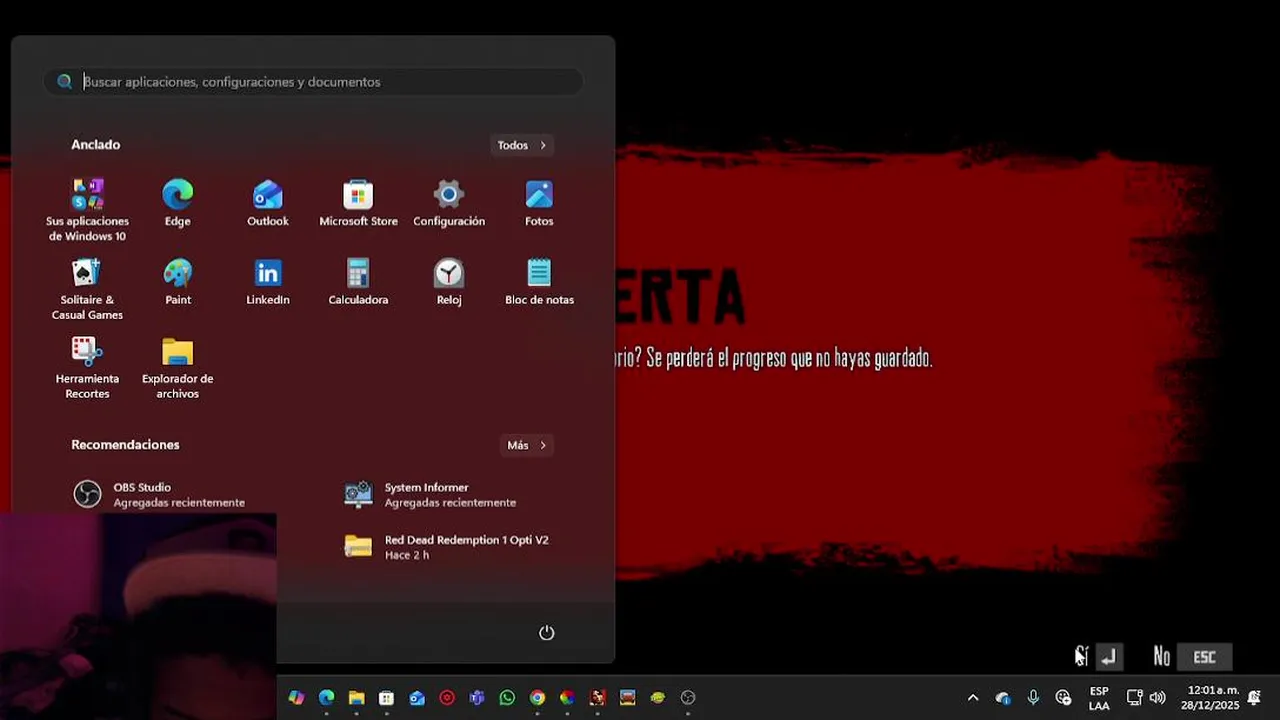Open Explorador de archivos in Start
The image size is (1280, 720).
(x=178, y=368)
